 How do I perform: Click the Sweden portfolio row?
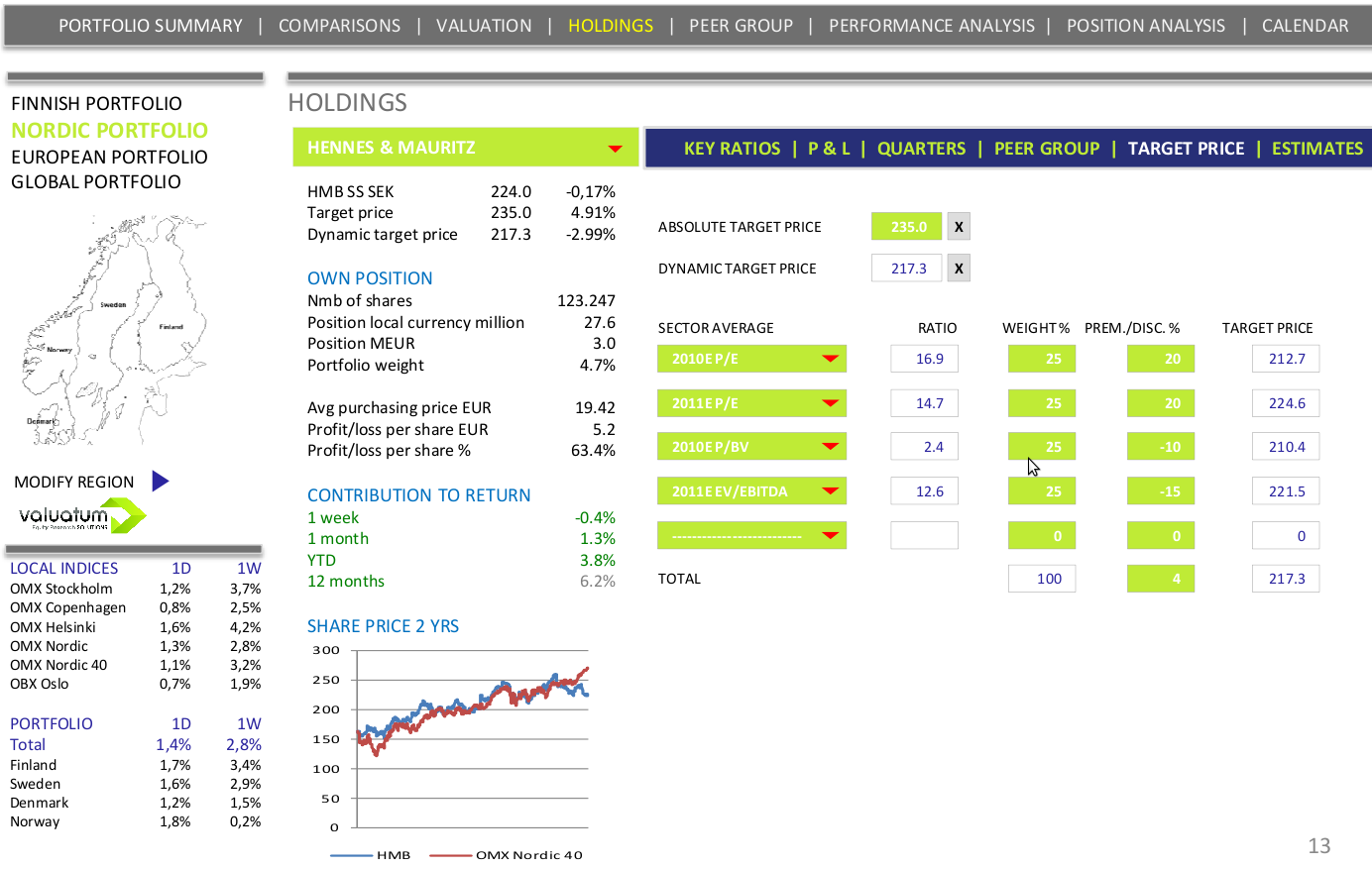[x=136, y=784]
